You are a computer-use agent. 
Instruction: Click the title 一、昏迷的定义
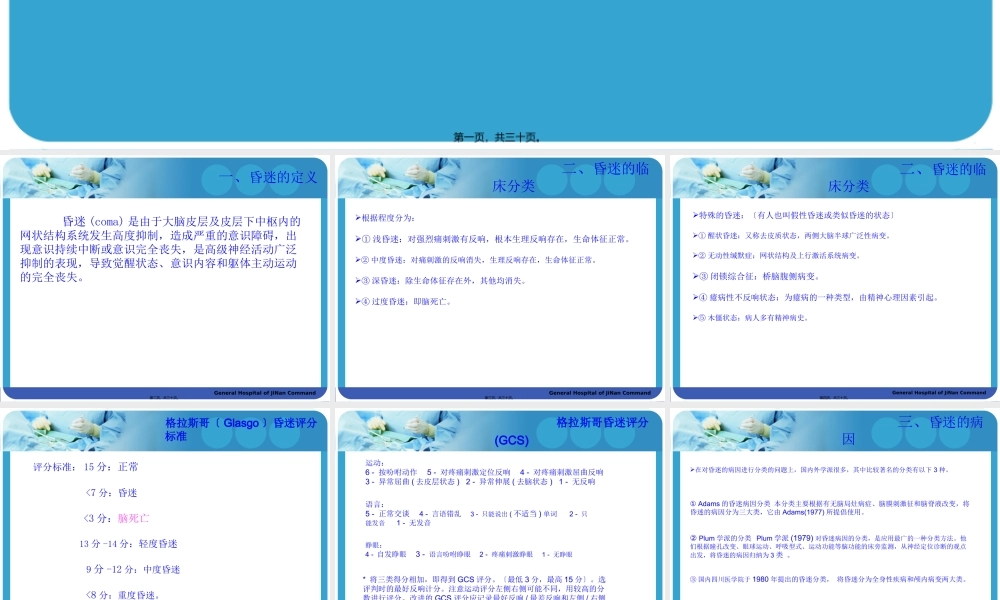(266, 178)
